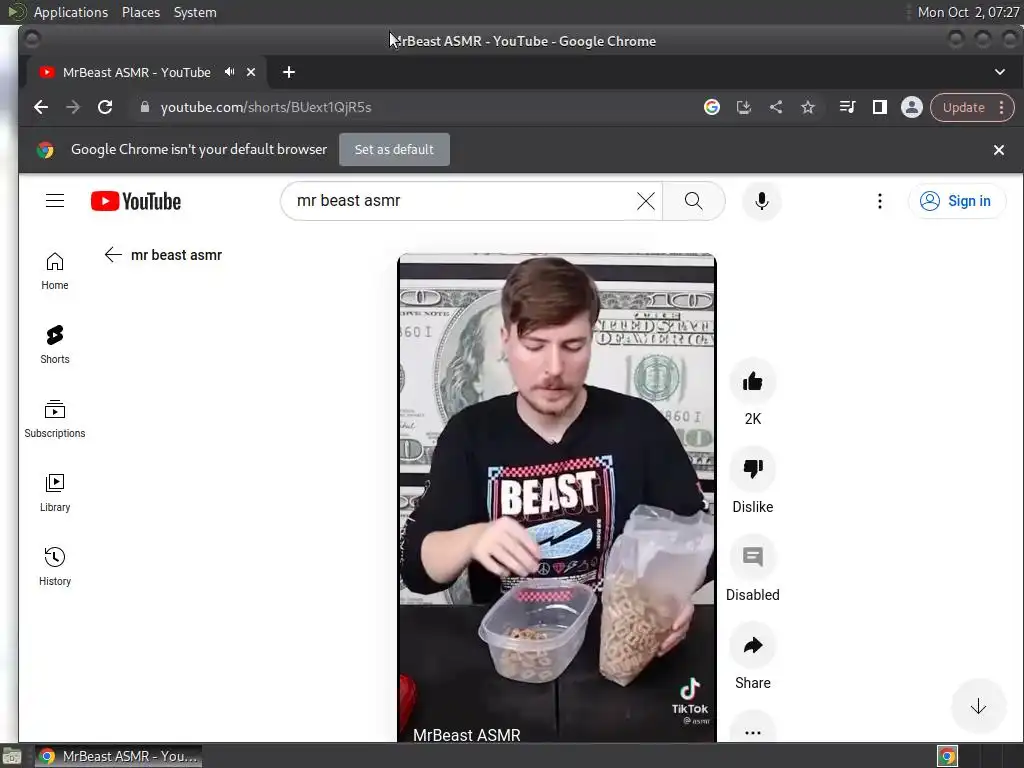Click the show desktop icon in taskbar
The width and height of the screenshot is (1024, 768).
click(12, 756)
